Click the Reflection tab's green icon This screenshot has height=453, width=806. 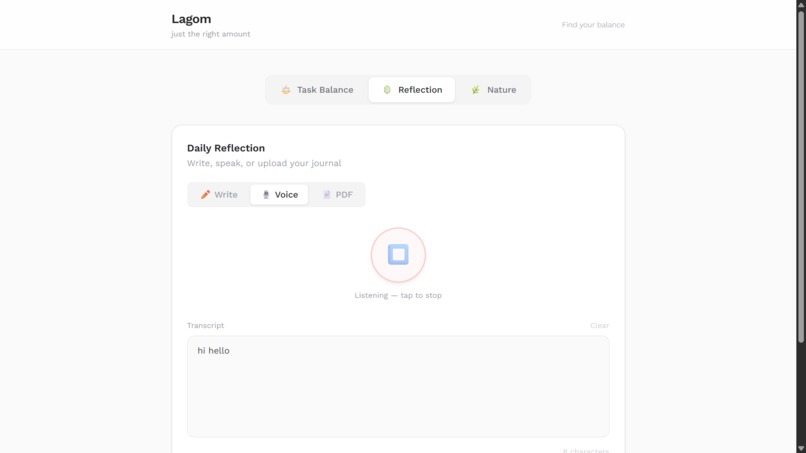[x=387, y=90]
